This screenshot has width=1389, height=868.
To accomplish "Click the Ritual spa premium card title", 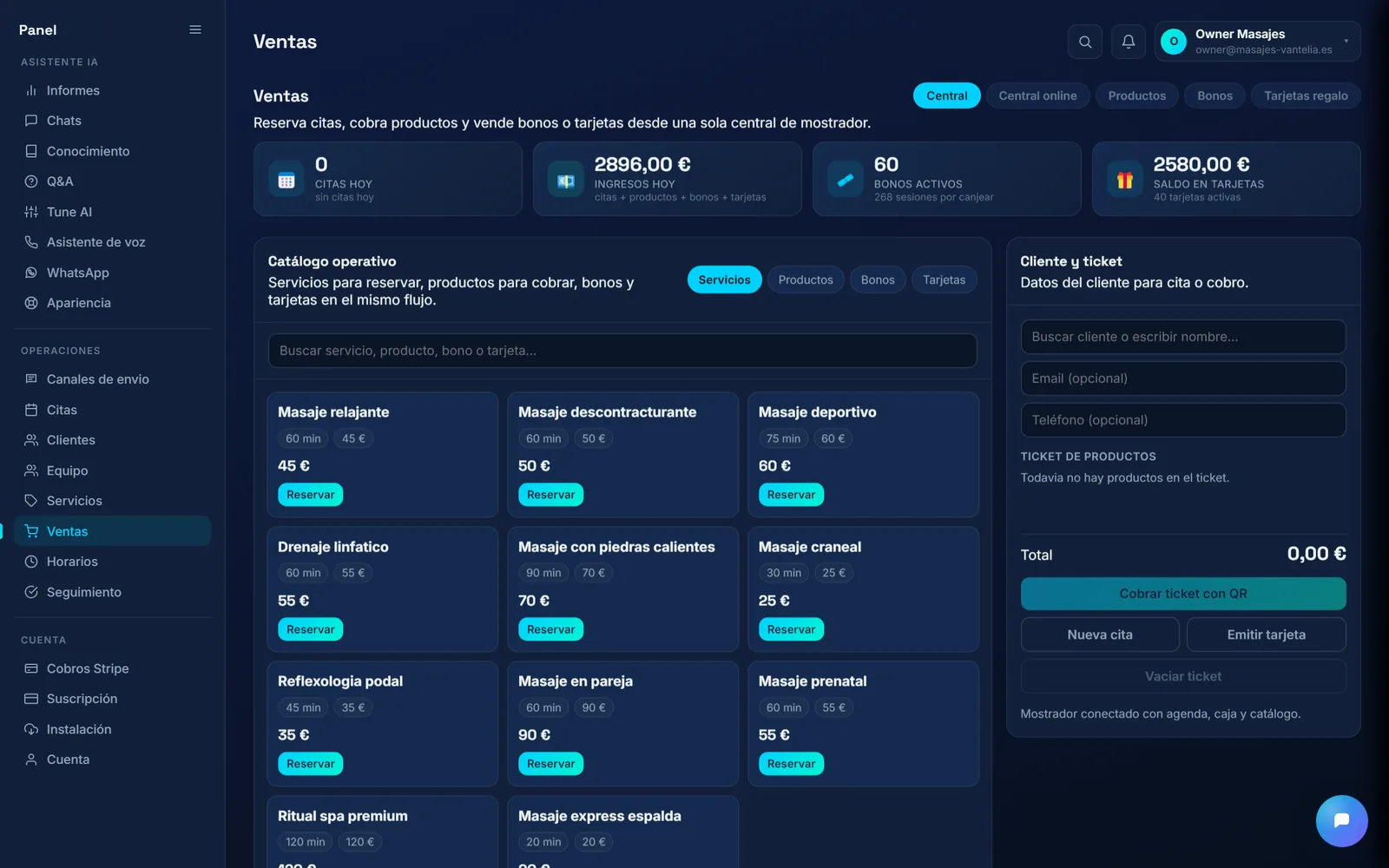I will point(343,816).
